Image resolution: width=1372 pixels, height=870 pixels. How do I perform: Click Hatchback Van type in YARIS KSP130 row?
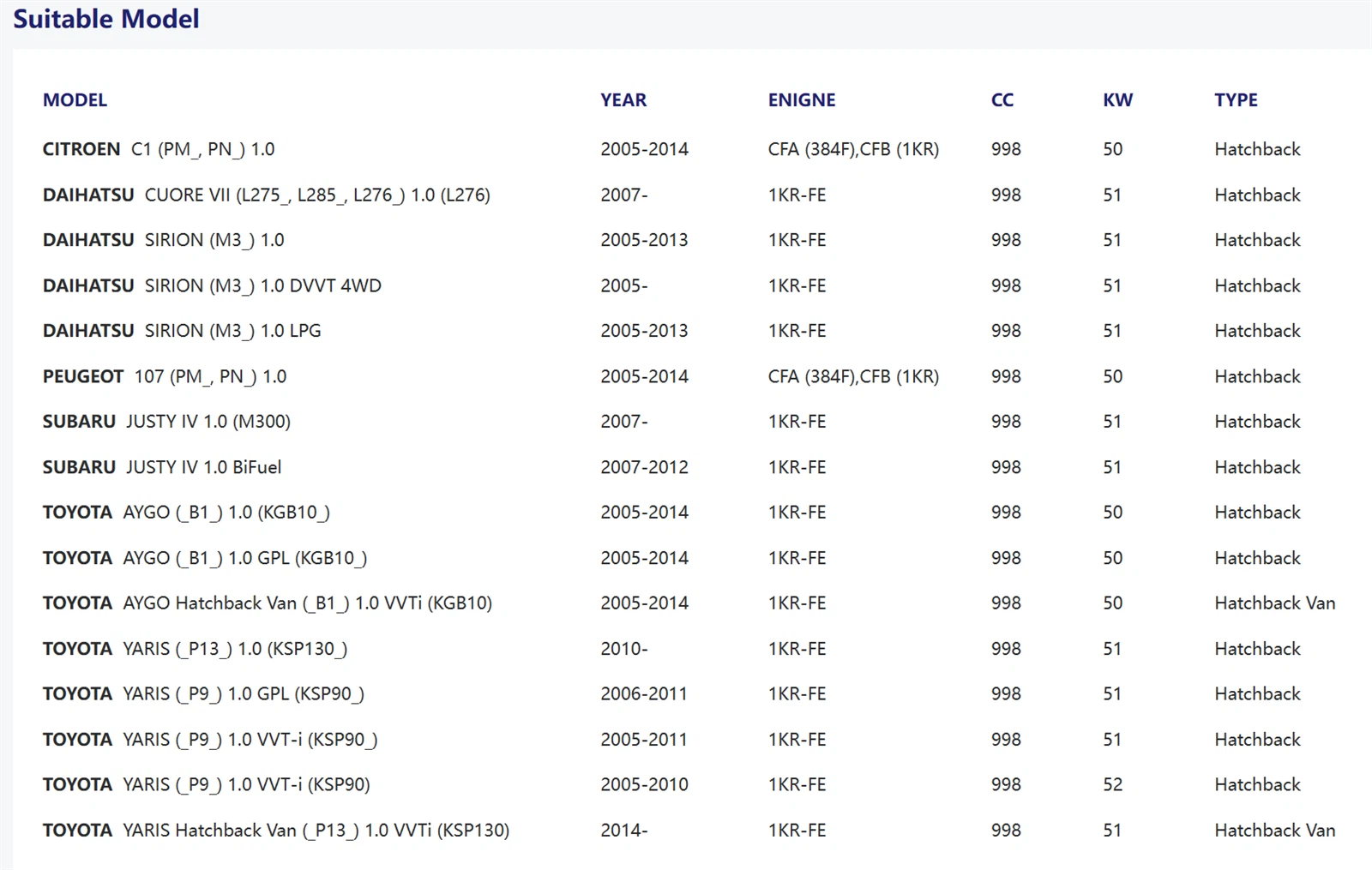coord(1275,830)
